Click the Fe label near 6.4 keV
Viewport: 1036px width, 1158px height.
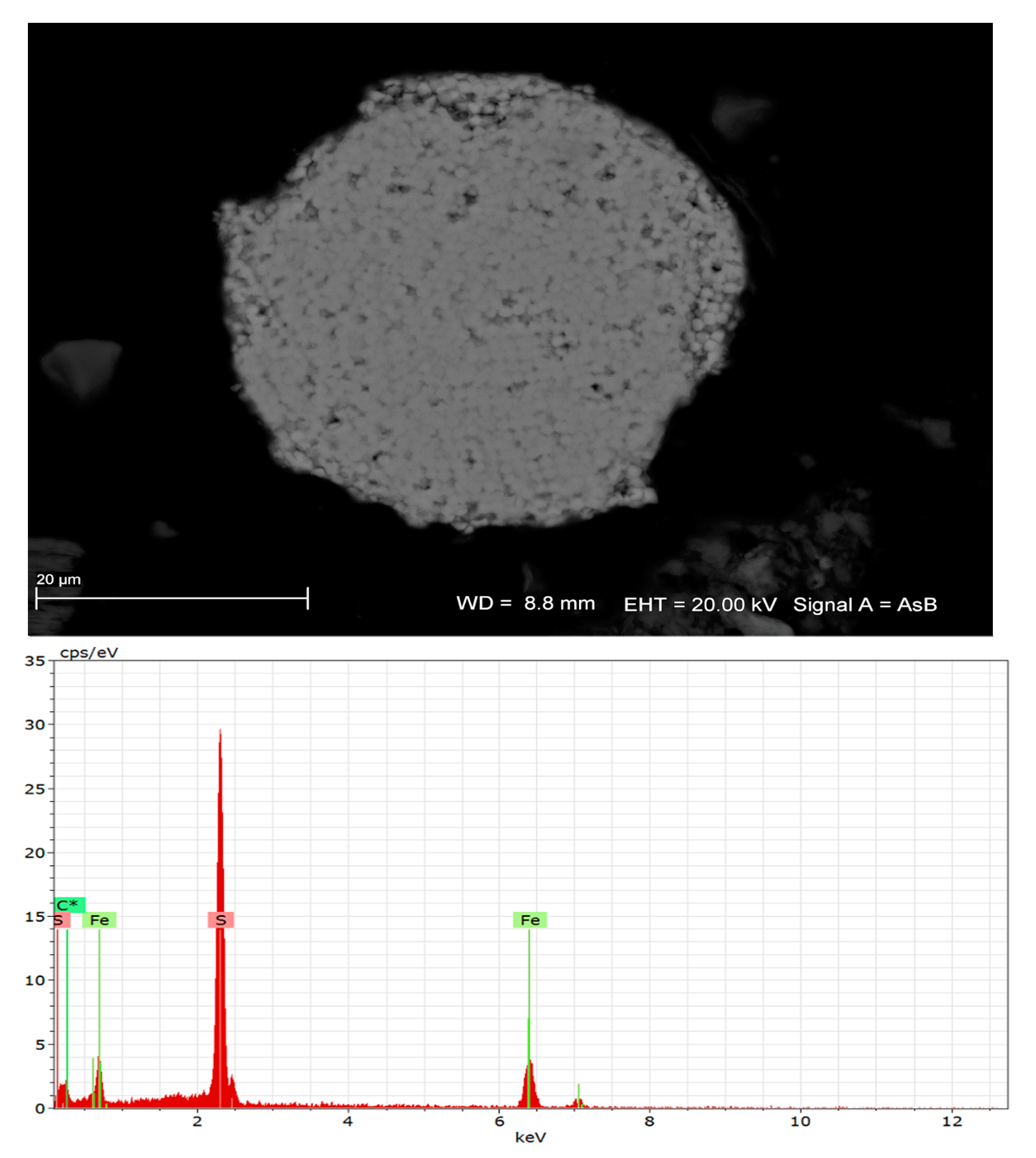click(529, 919)
